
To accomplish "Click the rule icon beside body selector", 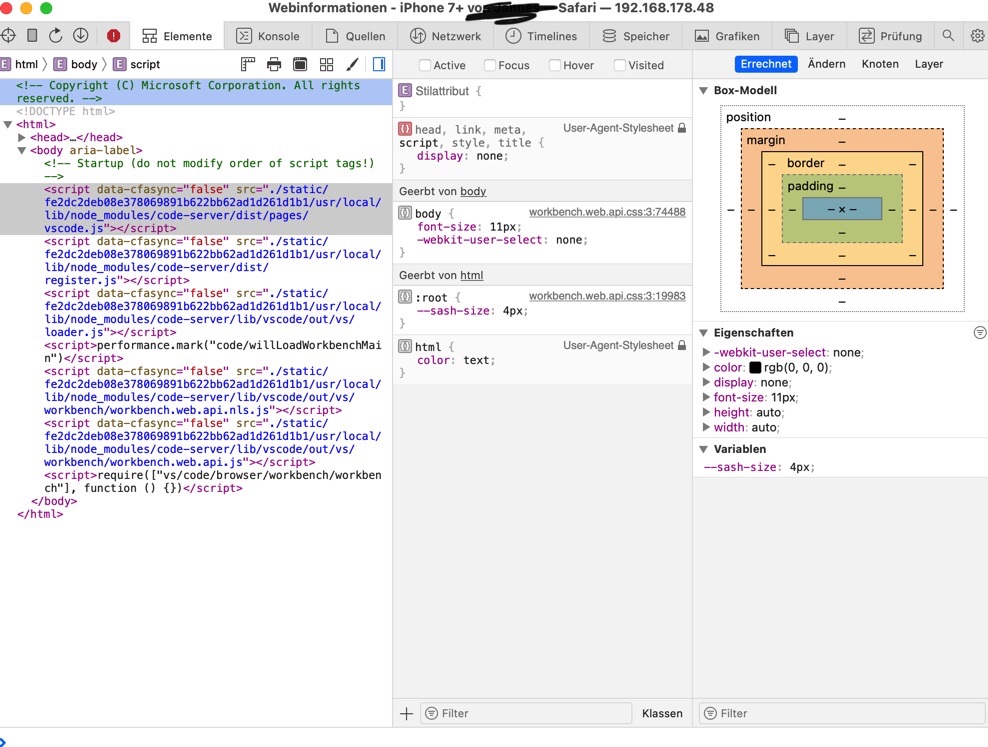I will (405, 213).
